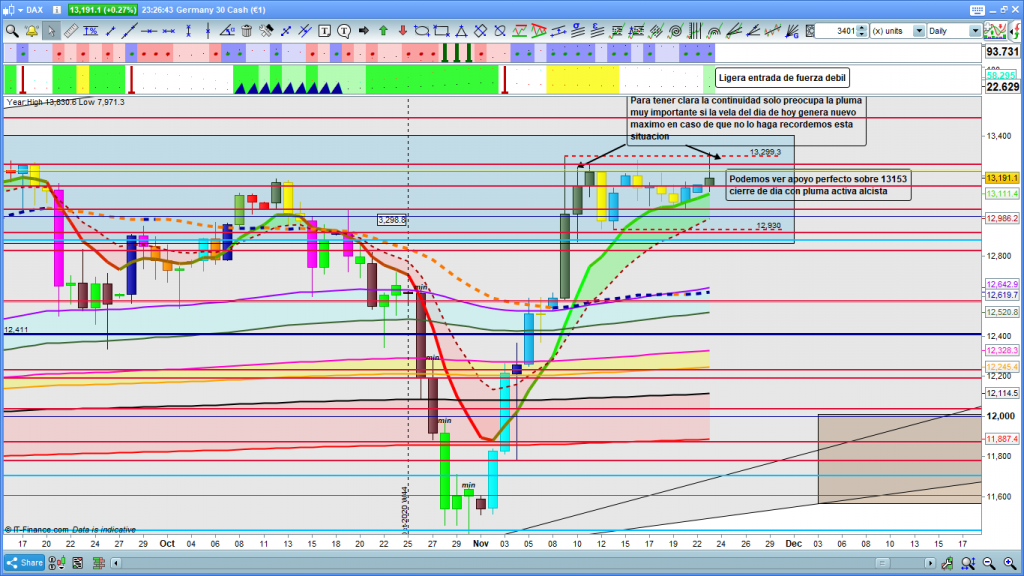Insert a green up arrow marker
This screenshot has height=576, width=1024.
[x=382, y=31]
